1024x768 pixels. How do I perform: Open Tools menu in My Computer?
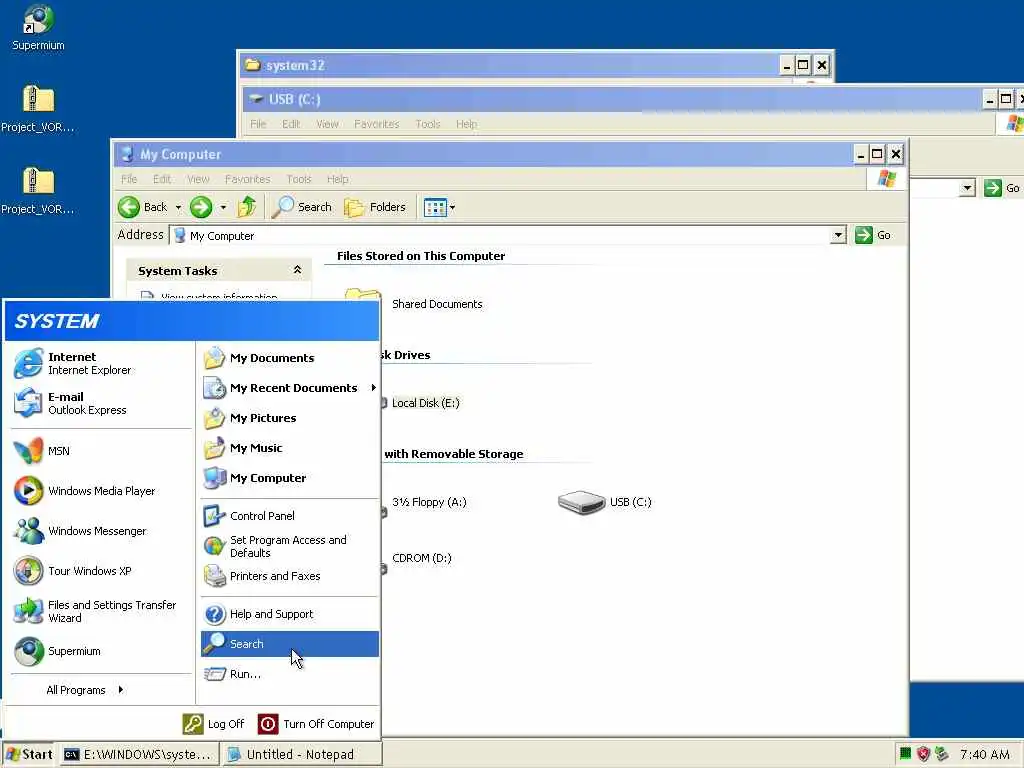[x=299, y=179]
